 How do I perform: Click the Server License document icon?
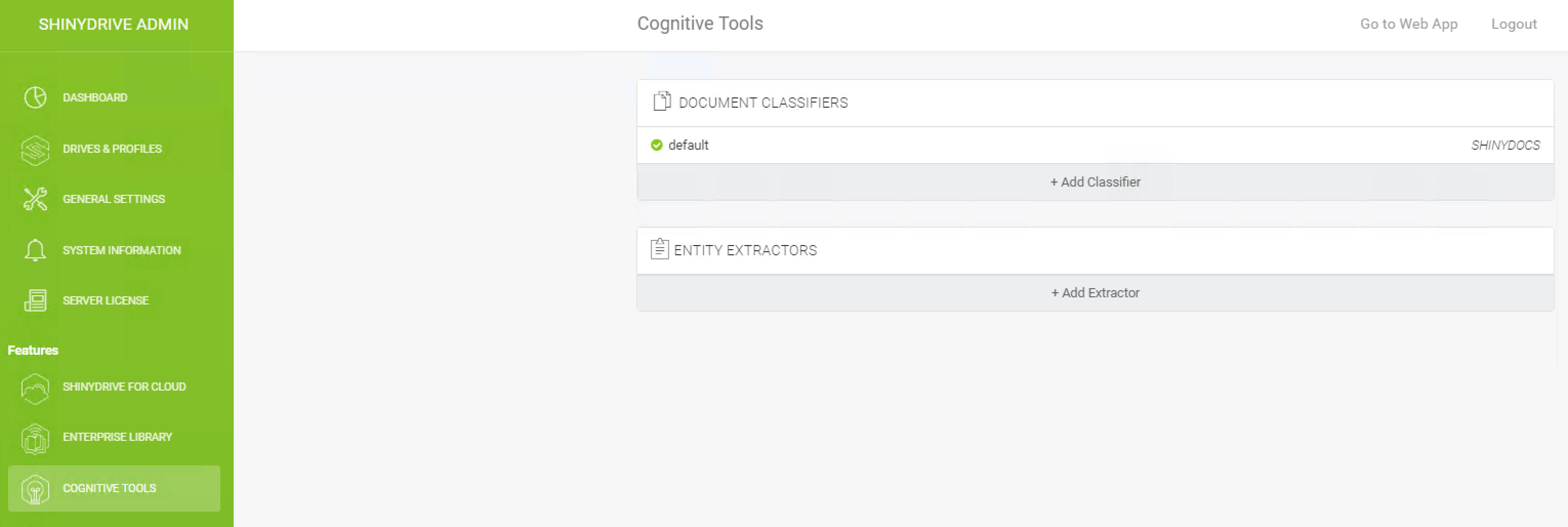point(35,300)
